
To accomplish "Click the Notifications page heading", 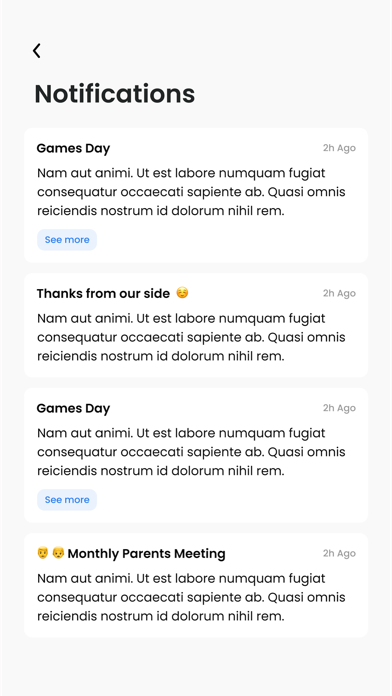I will pyautogui.click(x=115, y=94).
